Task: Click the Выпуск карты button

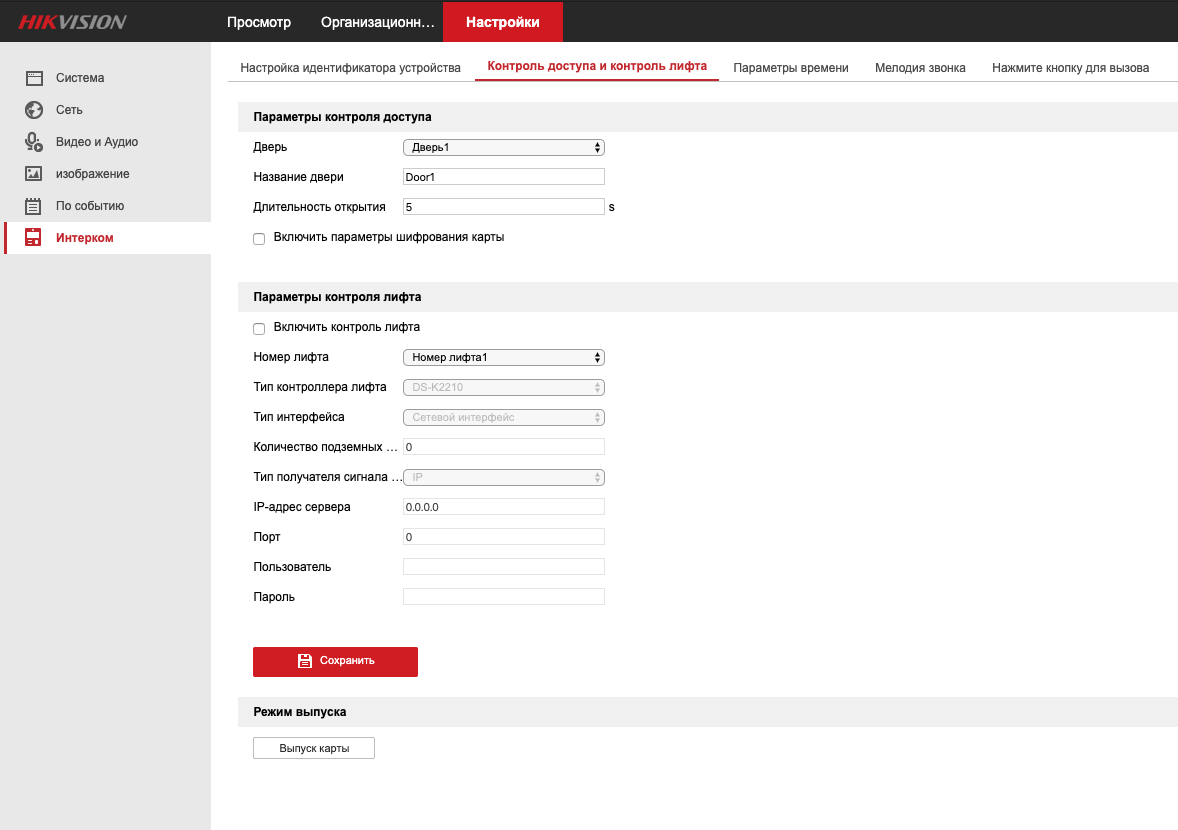Action: pos(314,748)
